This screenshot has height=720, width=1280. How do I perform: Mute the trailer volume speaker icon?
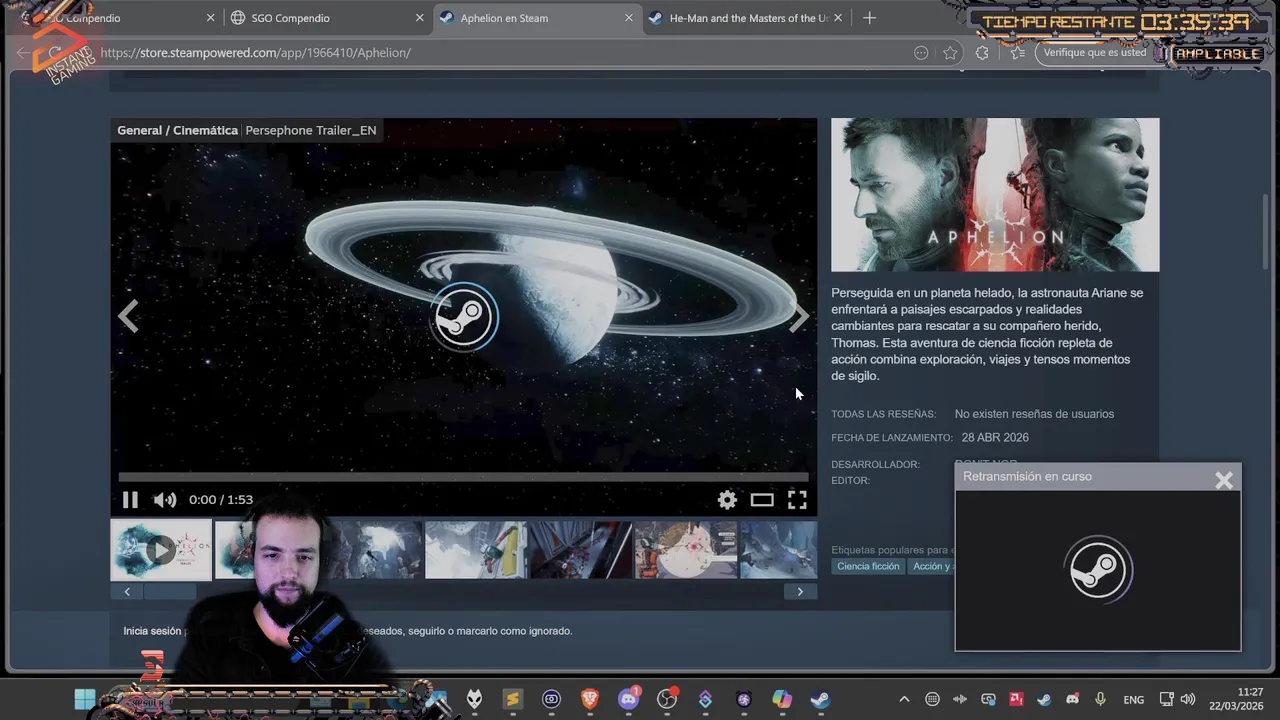[x=165, y=500]
